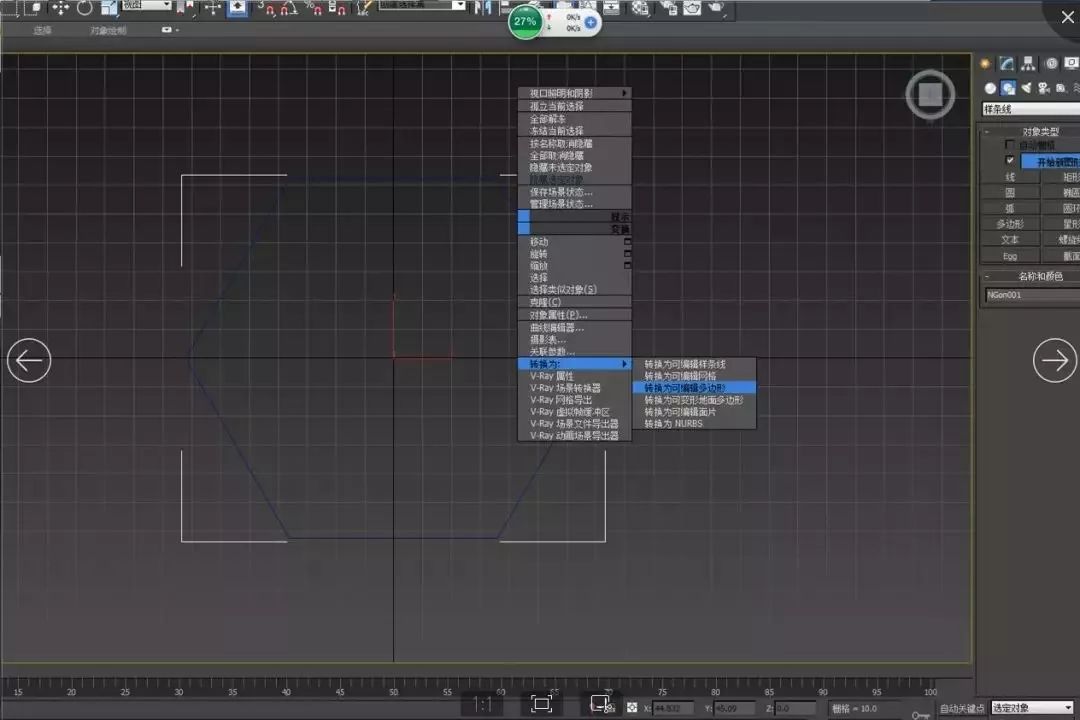Screen dimensions: 1080x720
Task: Select the Cameras category icon
Action: click(x=1043, y=88)
